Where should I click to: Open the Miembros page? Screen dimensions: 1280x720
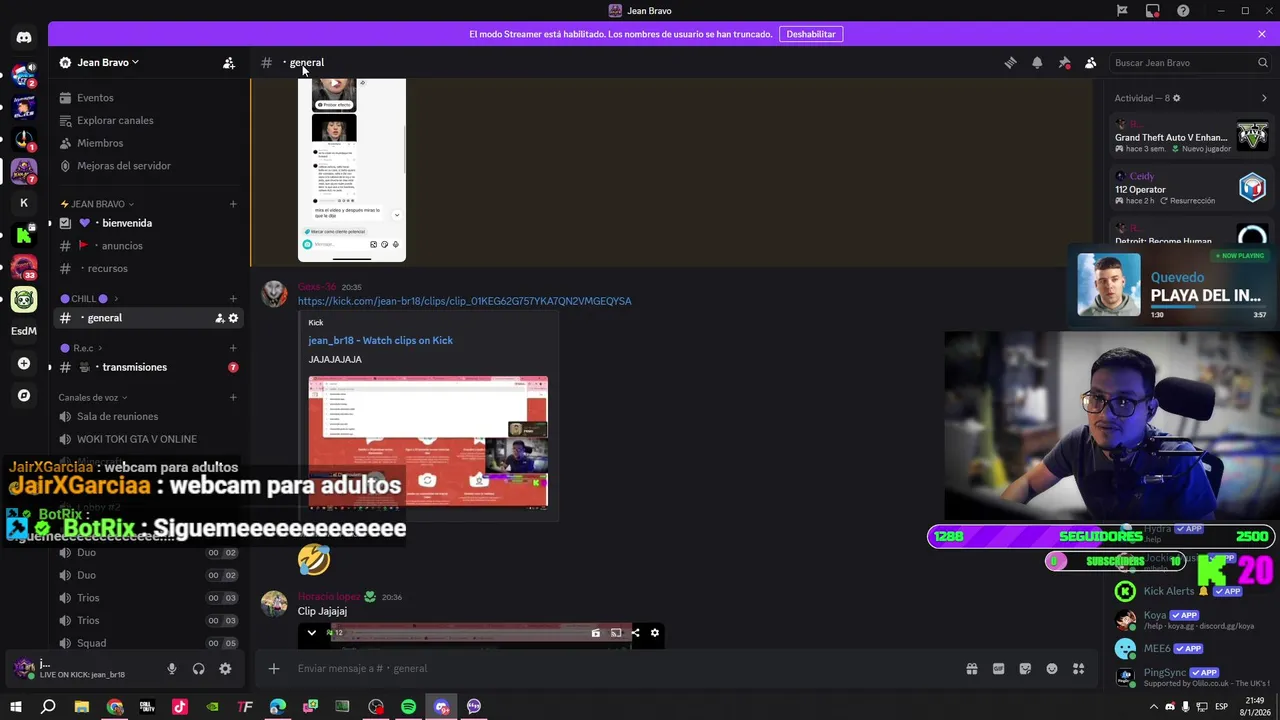click(148, 143)
